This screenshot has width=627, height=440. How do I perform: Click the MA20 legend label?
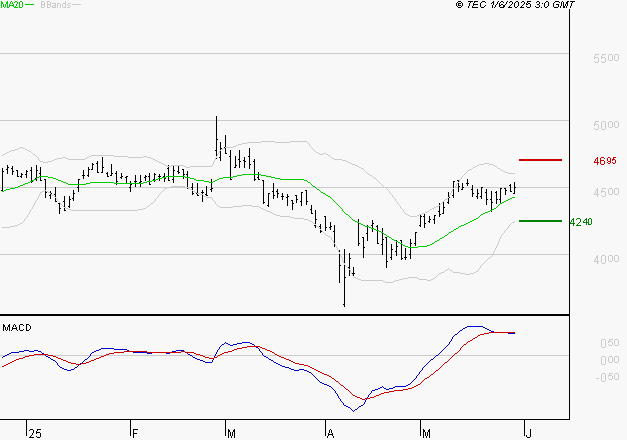point(11,5)
